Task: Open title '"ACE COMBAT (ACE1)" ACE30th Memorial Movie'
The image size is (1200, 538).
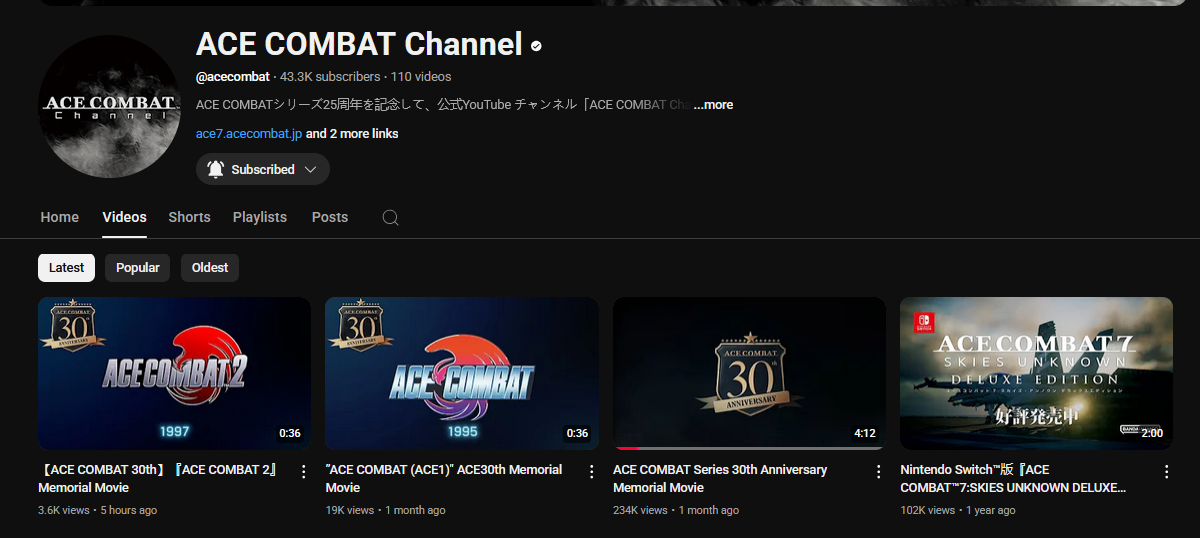Action: tap(444, 479)
